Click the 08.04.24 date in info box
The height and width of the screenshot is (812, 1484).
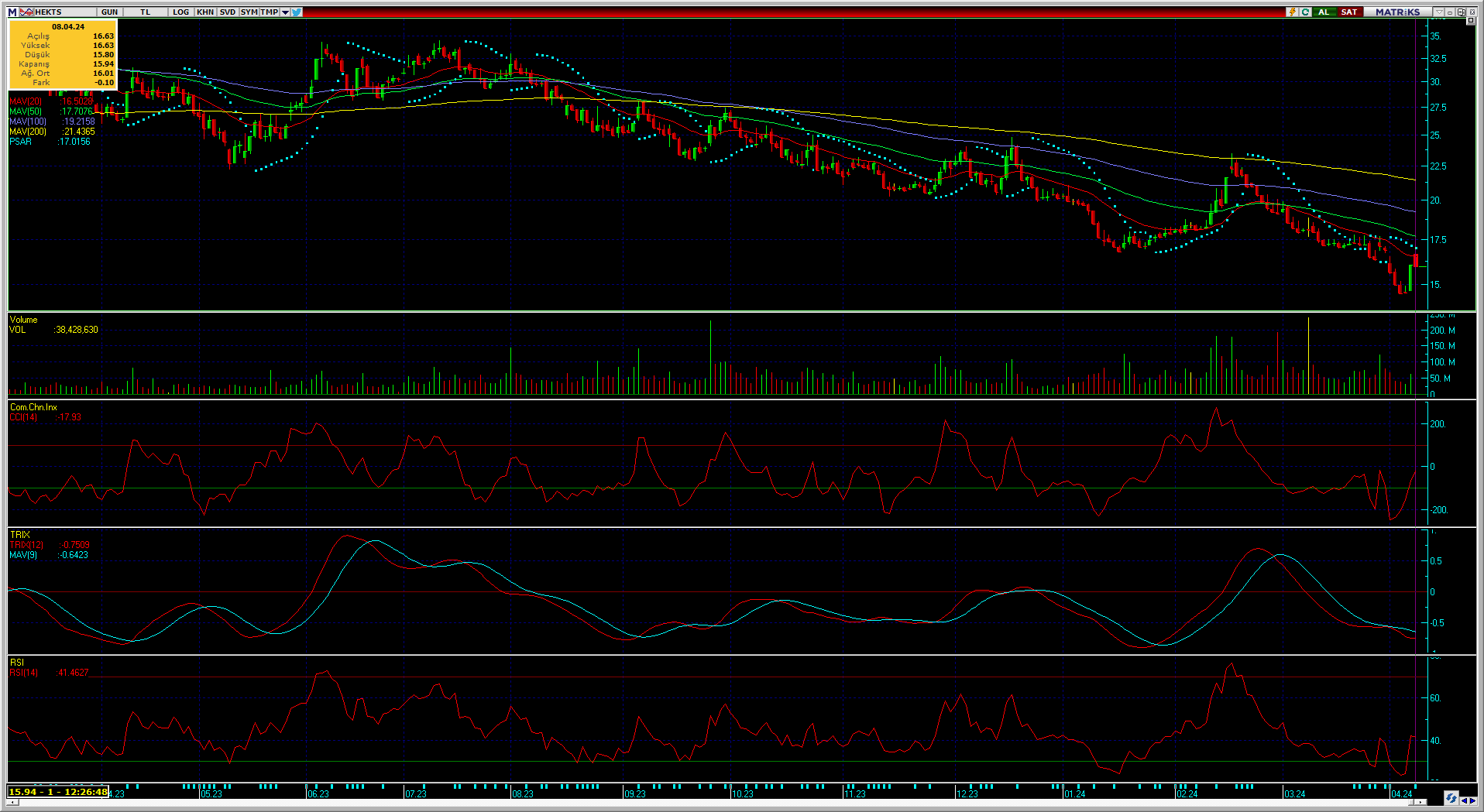tap(68, 26)
